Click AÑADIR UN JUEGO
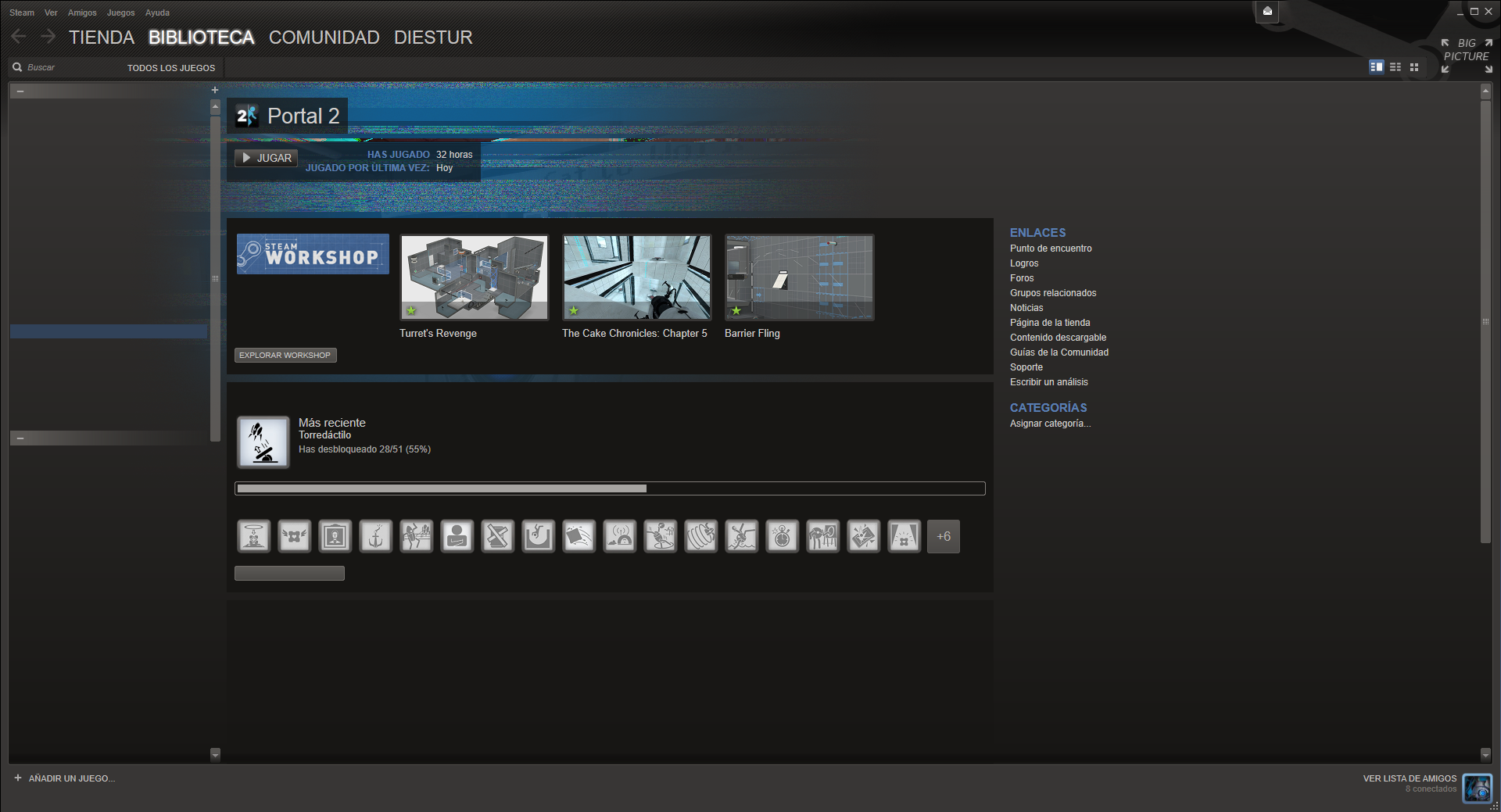 click(64, 778)
